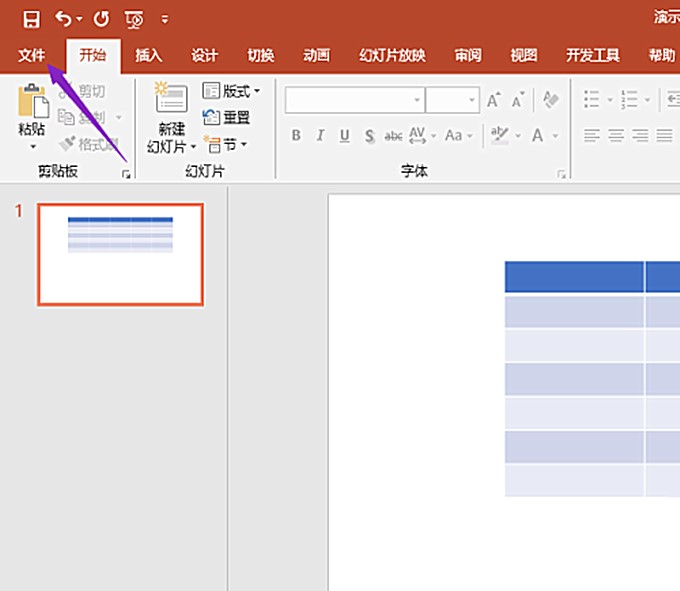The width and height of the screenshot is (680, 591).
Task: Select slide 1 thumbnail in the panel
Action: [120, 254]
